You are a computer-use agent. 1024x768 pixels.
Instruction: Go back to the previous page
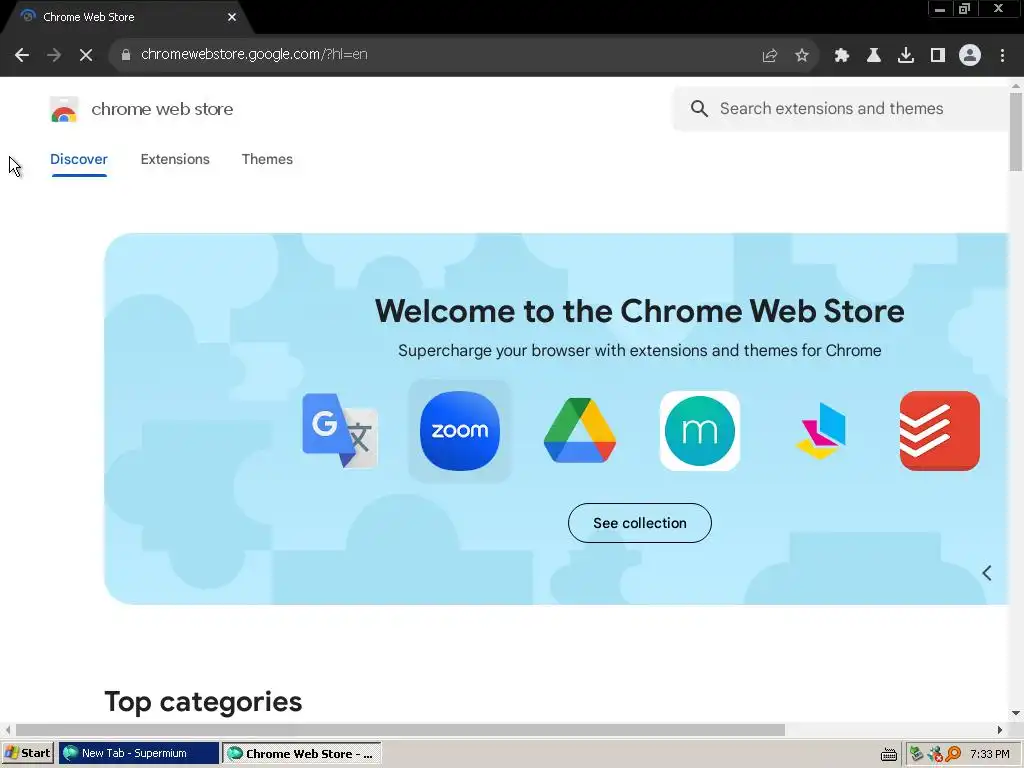click(22, 55)
